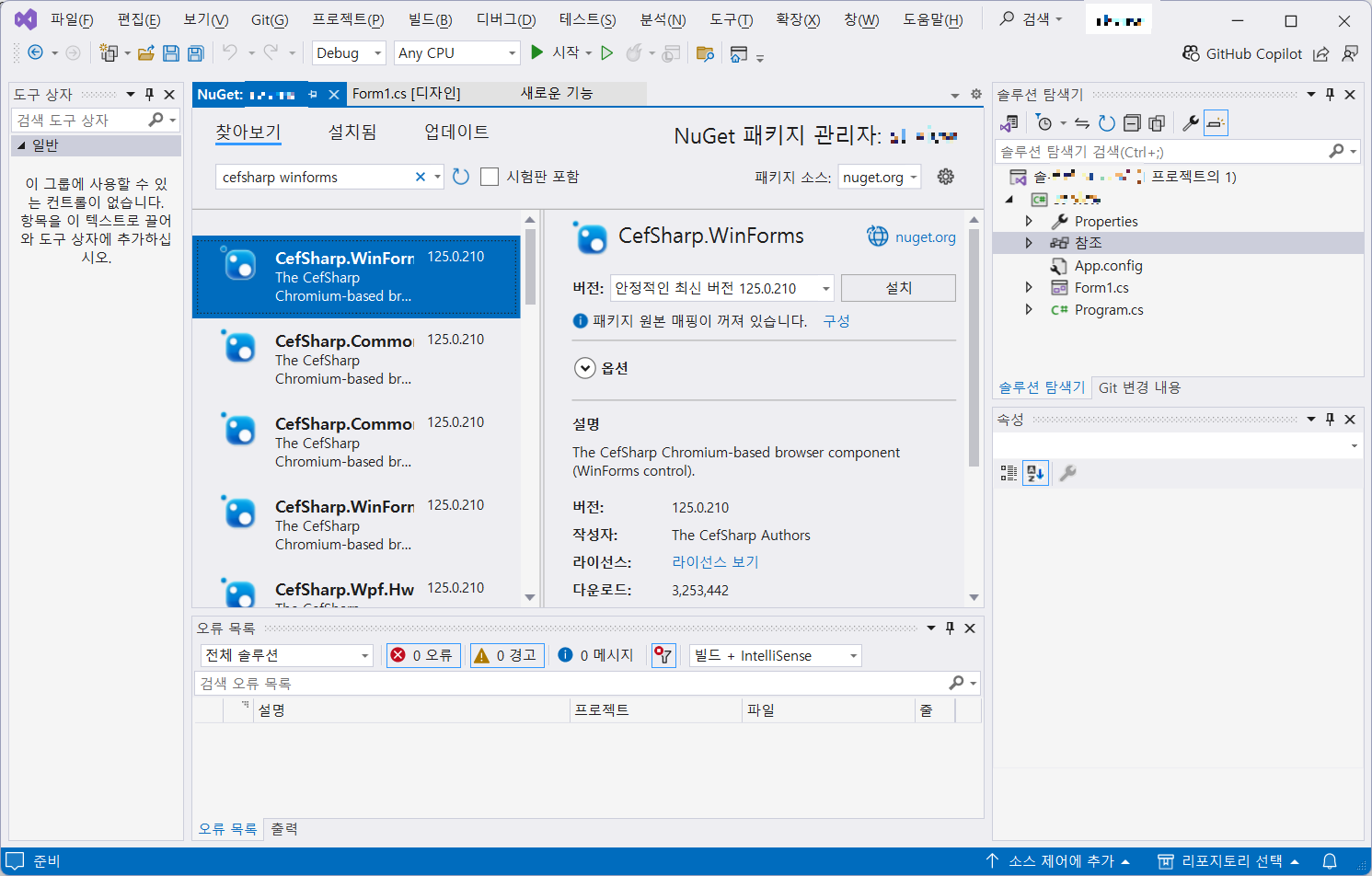Screen dimensions: 1372x876
Task: Click the save file floppy icon
Action: (x=171, y=53)
